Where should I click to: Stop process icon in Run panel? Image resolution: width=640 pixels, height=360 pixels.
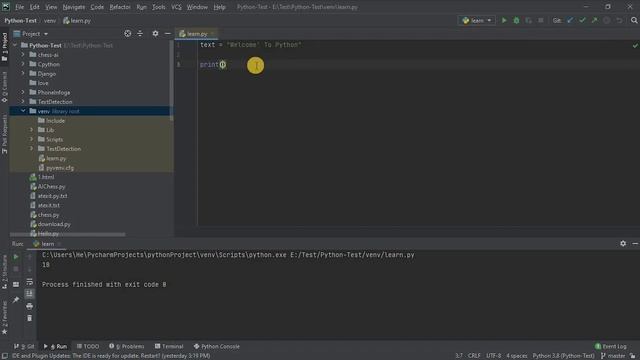16,269
